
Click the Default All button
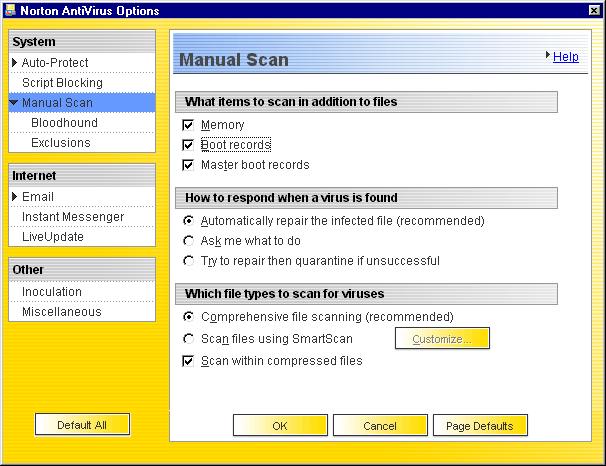pos(82,425)
